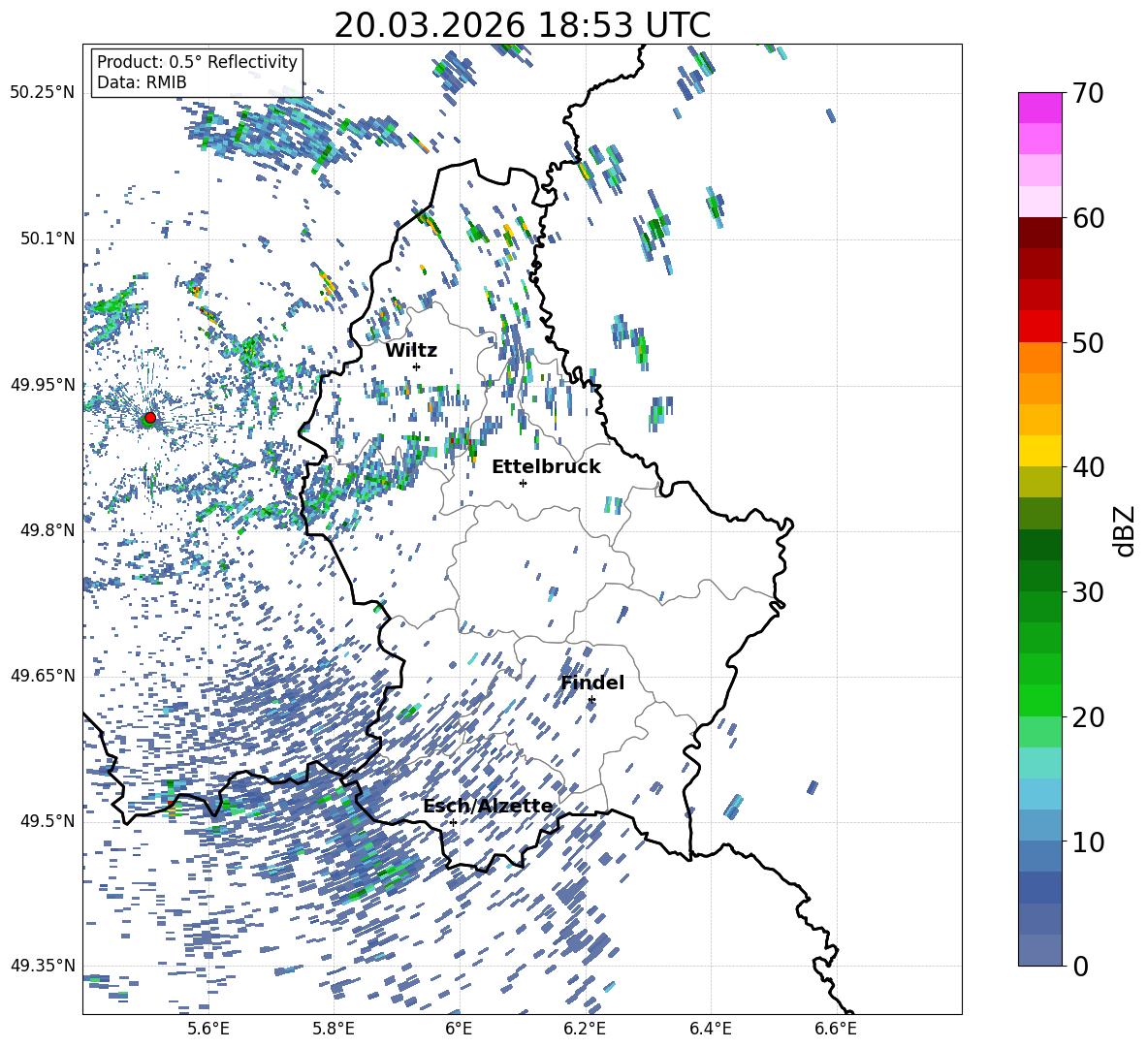The height and width of the screenshot is (1048, 1148).
Task: Pick the bright red swatch above 50
Action: click(x=1039, y=326)
